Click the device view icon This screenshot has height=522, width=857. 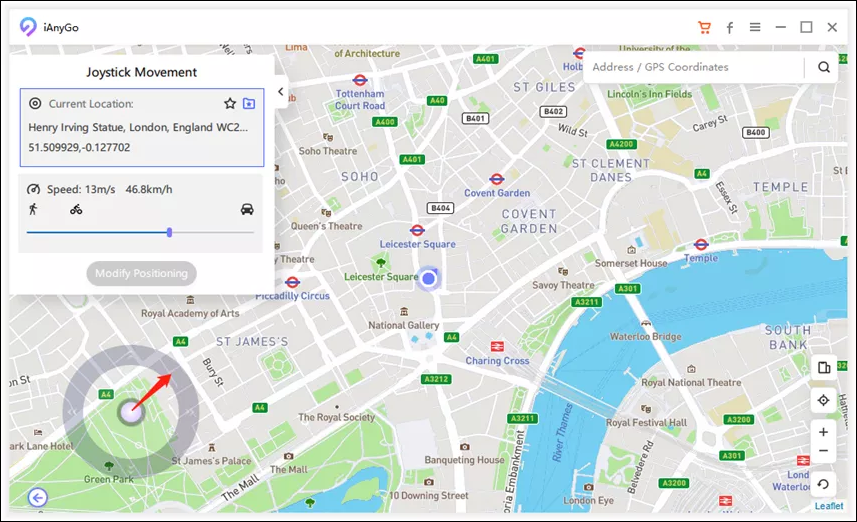[x=824, y=367]
